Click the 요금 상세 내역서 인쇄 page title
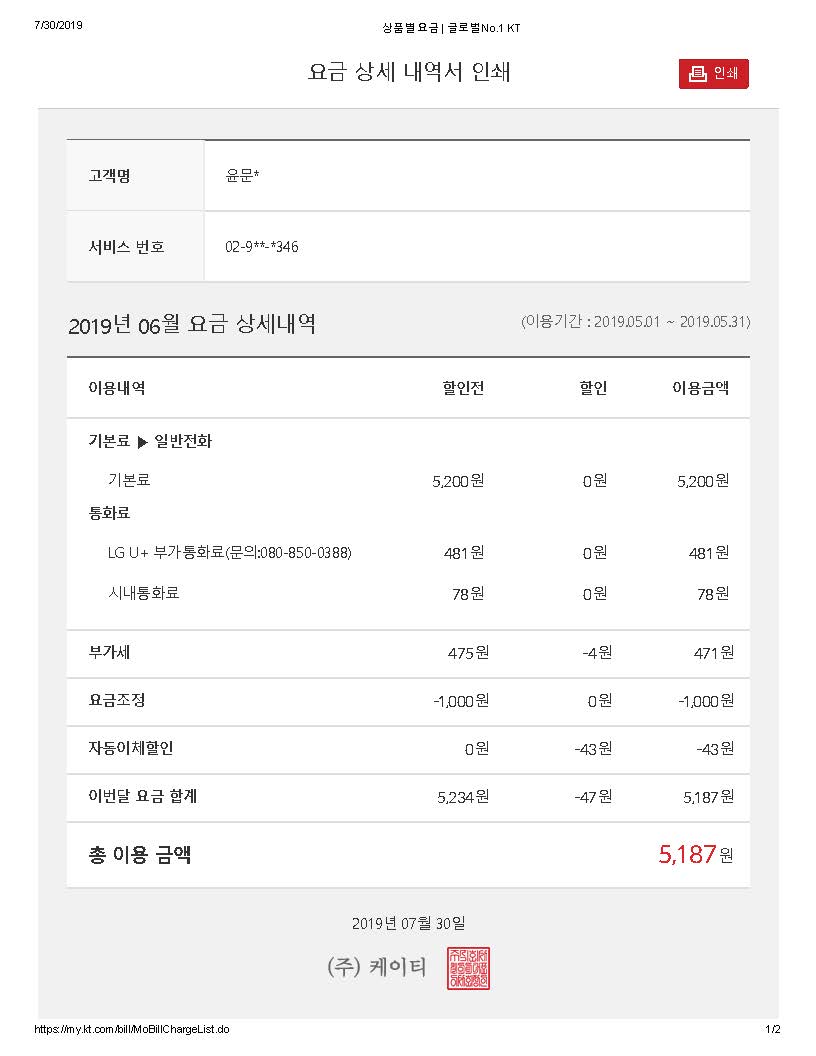This screenshot has width=816, height=1056. click(x=409, y=73)
